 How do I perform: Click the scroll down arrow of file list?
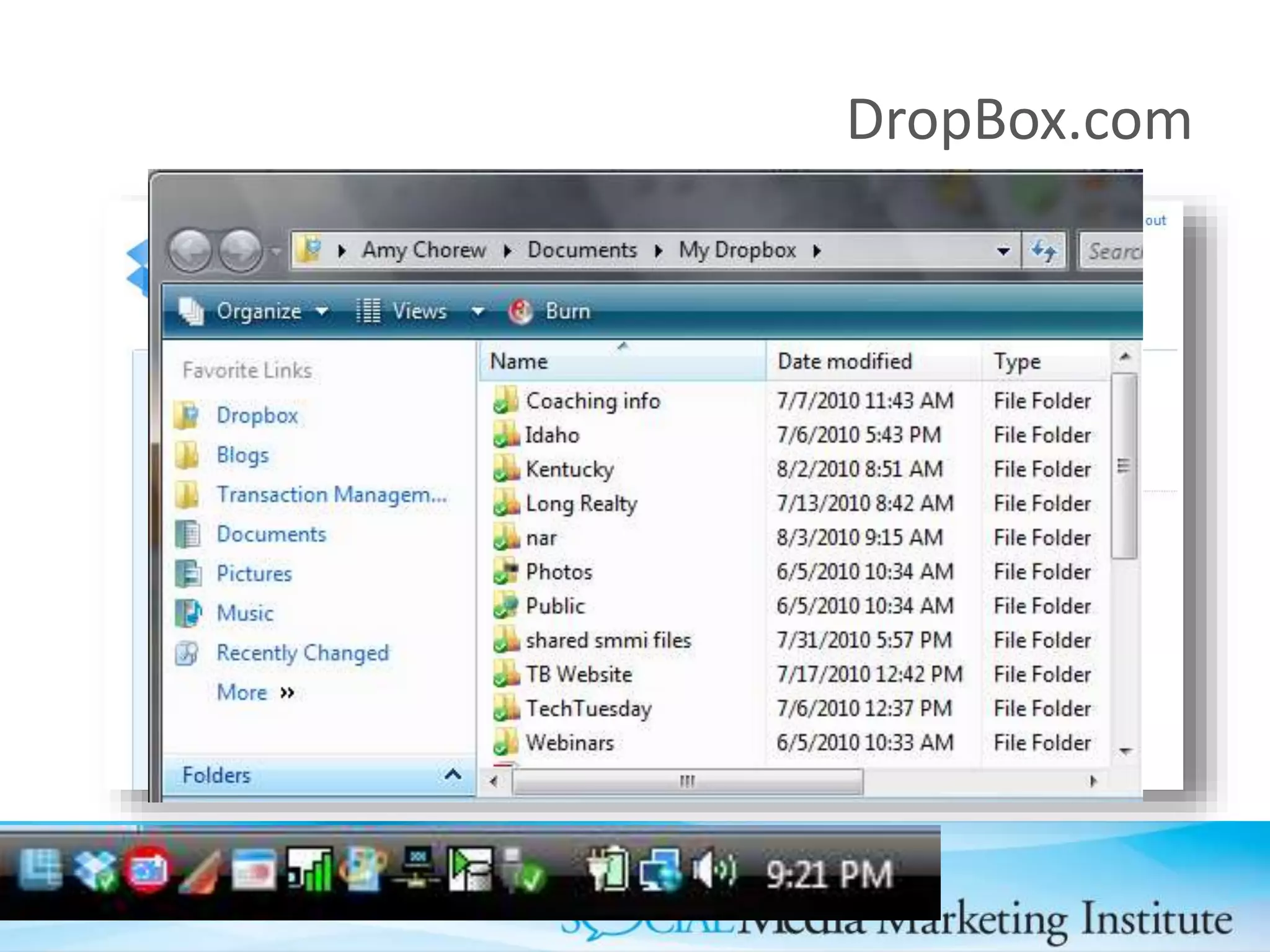[1124, 751]
